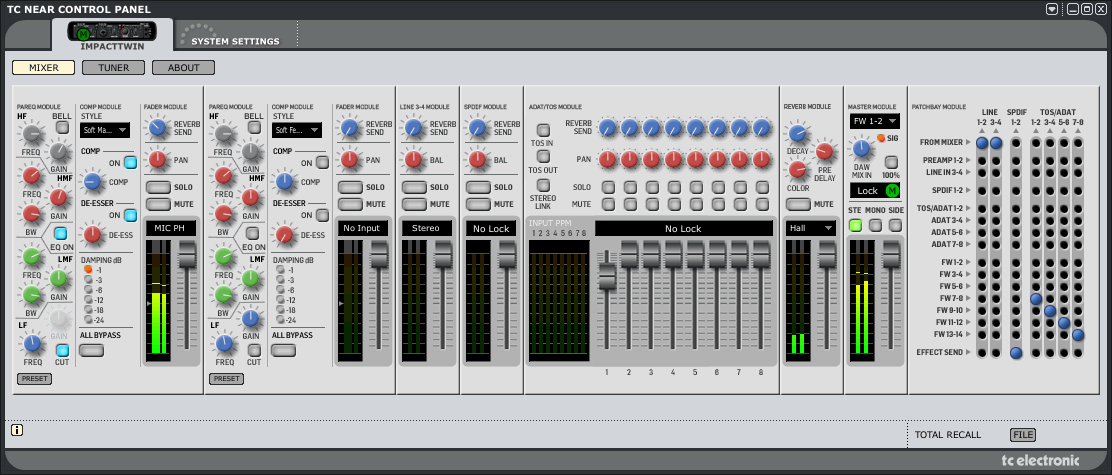Screen dimensions: 1112x475
Task: Open the Soft Fe... compressor style dropdown
Action: point(296,130)
